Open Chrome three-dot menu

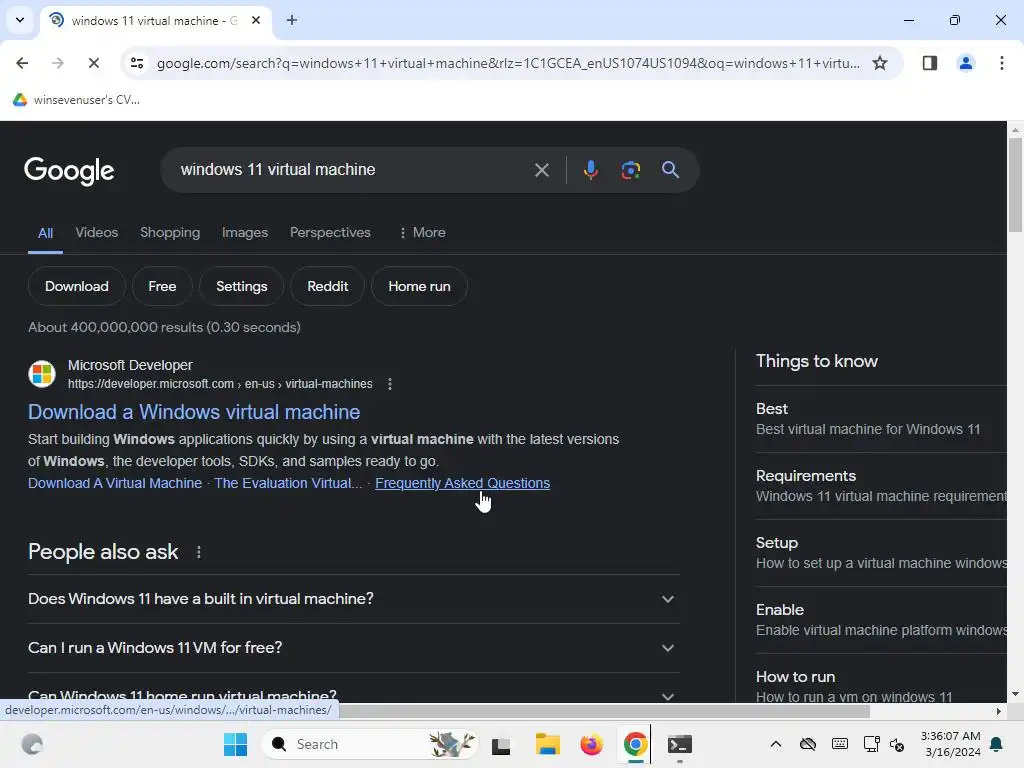pos(1001,63)
